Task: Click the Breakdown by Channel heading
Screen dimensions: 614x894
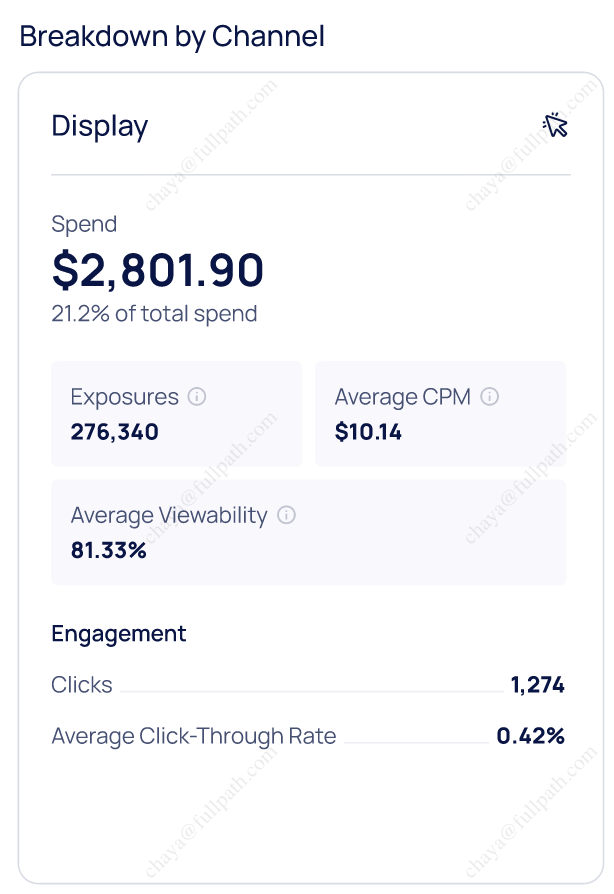Action: click(x=172, y=37)
